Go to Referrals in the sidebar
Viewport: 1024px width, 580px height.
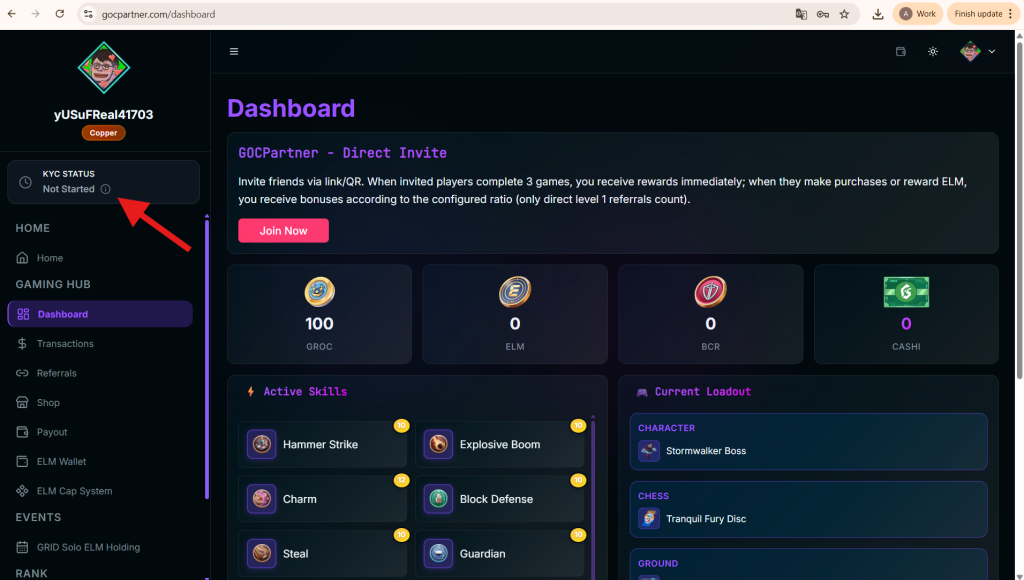point(56,373)
